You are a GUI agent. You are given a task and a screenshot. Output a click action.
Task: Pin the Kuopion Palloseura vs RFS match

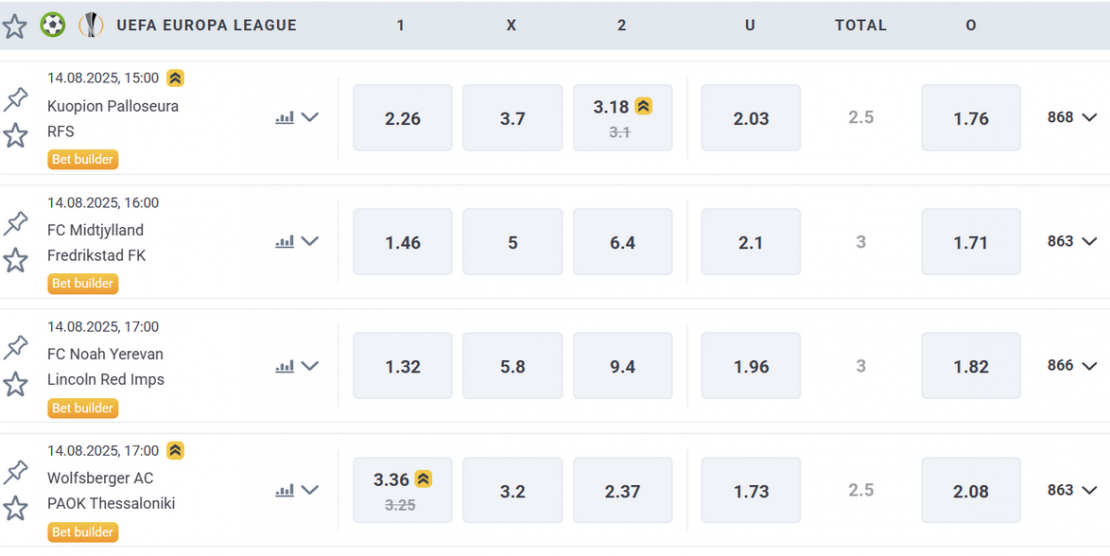coord(16,100)
